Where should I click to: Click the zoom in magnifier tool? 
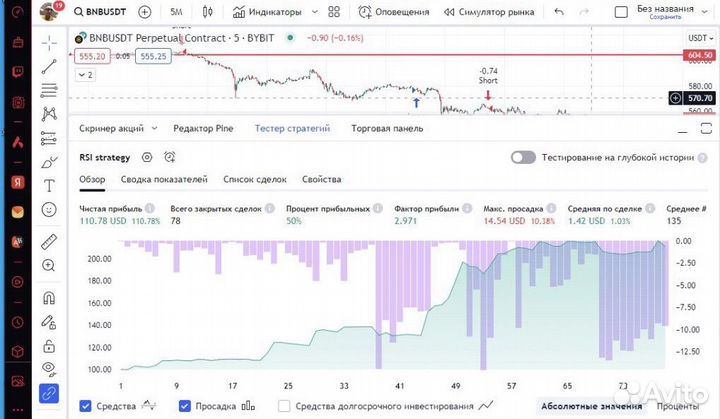click(x=49, y=265)
